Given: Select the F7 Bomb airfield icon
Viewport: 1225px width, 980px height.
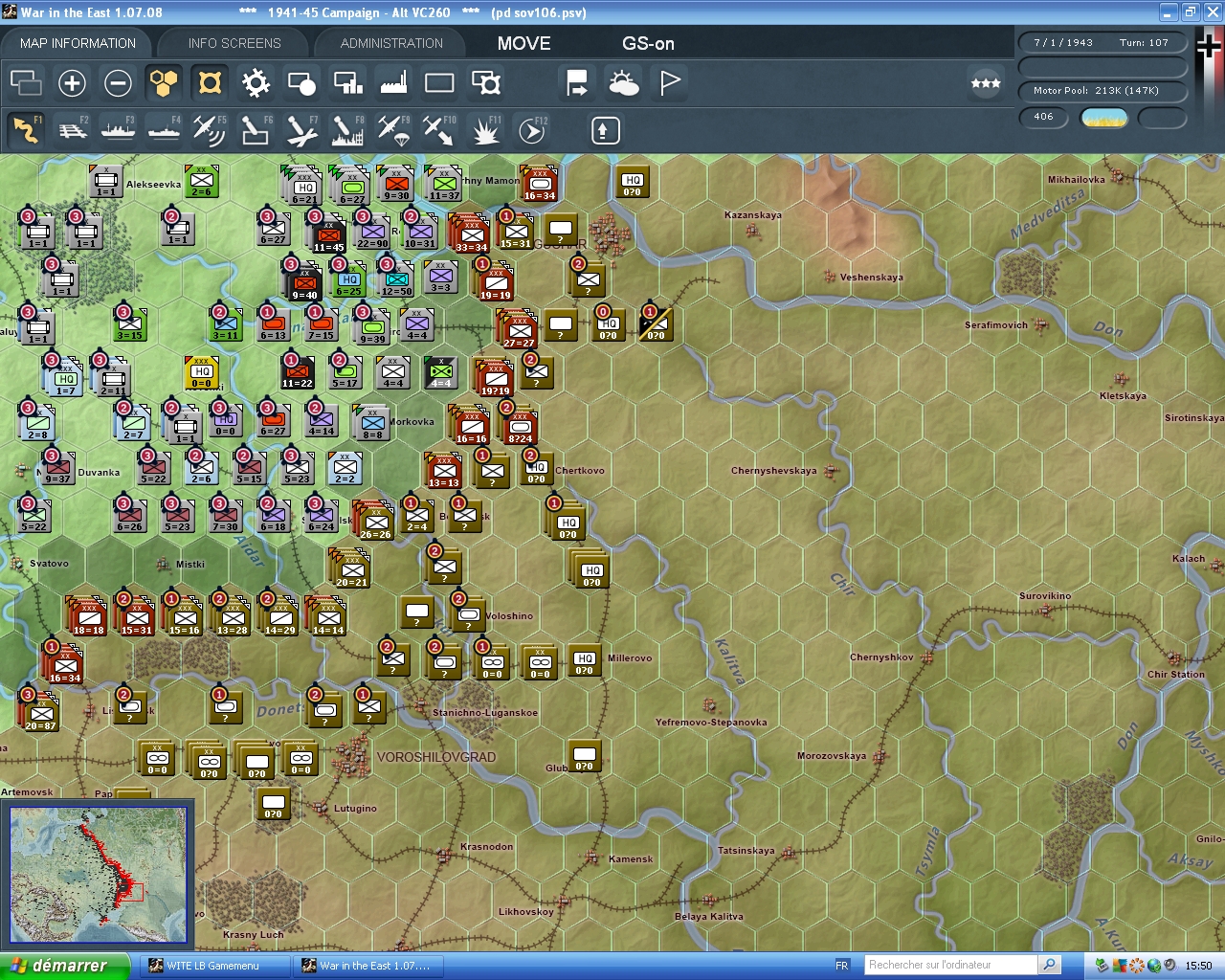Looking at the screenshot, I should (301, 130).
